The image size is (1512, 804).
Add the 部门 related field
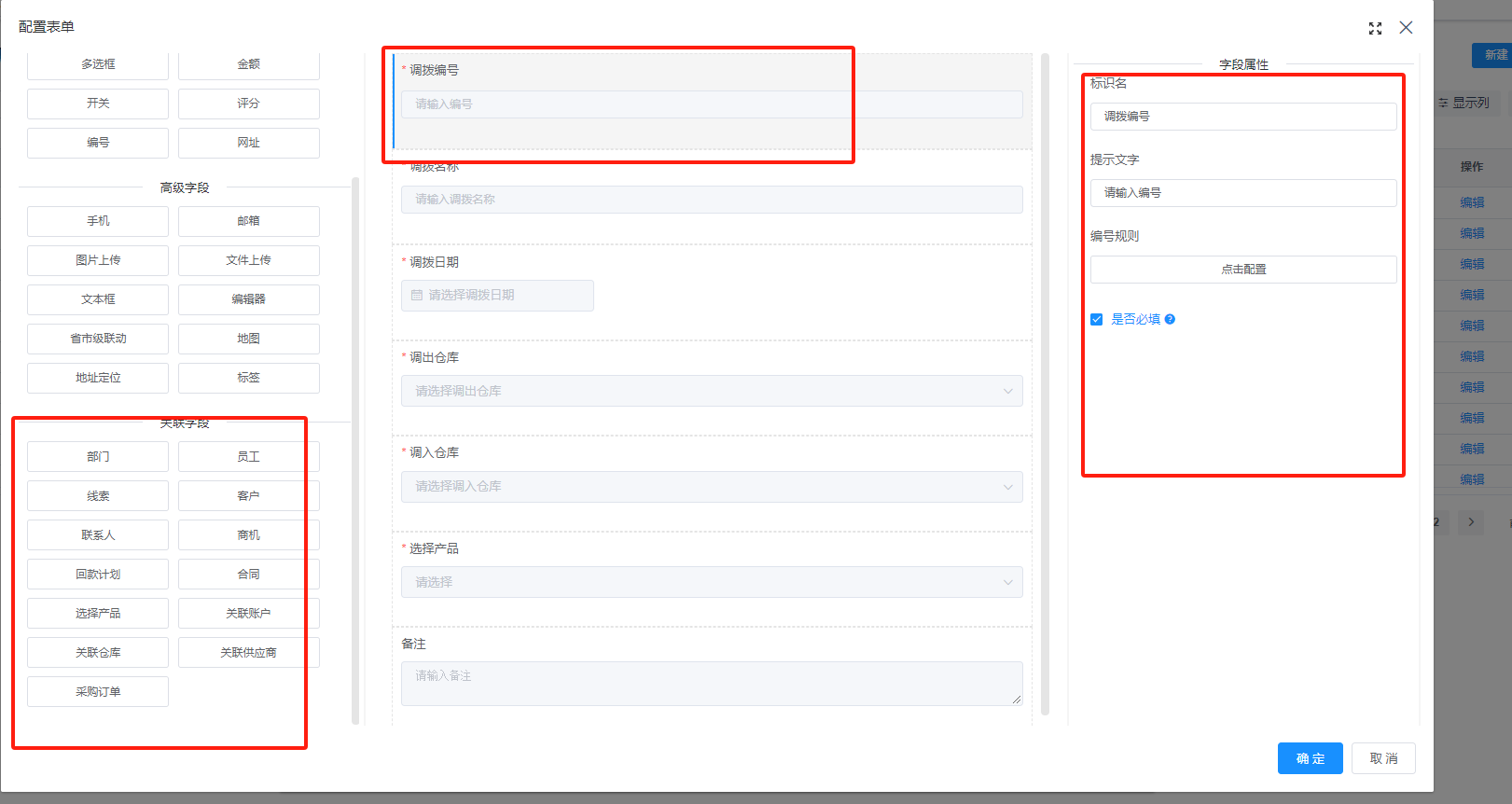[x=98, y=457]
